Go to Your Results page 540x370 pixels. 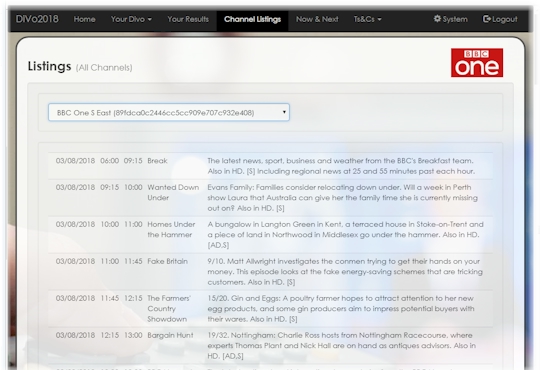click(188, 19)
